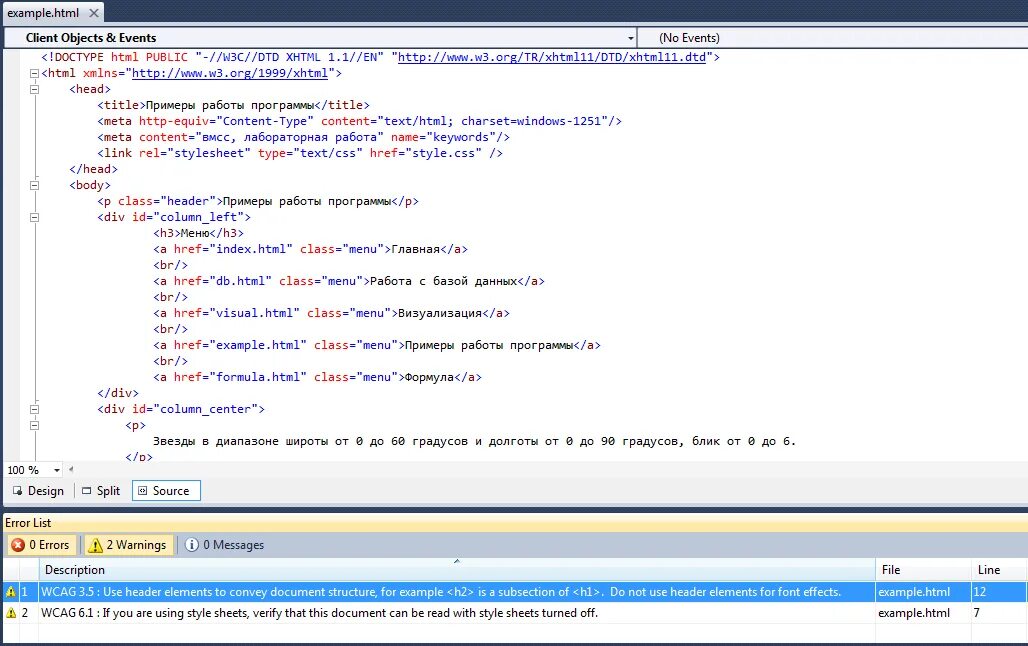
Task: Sort by File column header
Action: [x=923, y=570]
